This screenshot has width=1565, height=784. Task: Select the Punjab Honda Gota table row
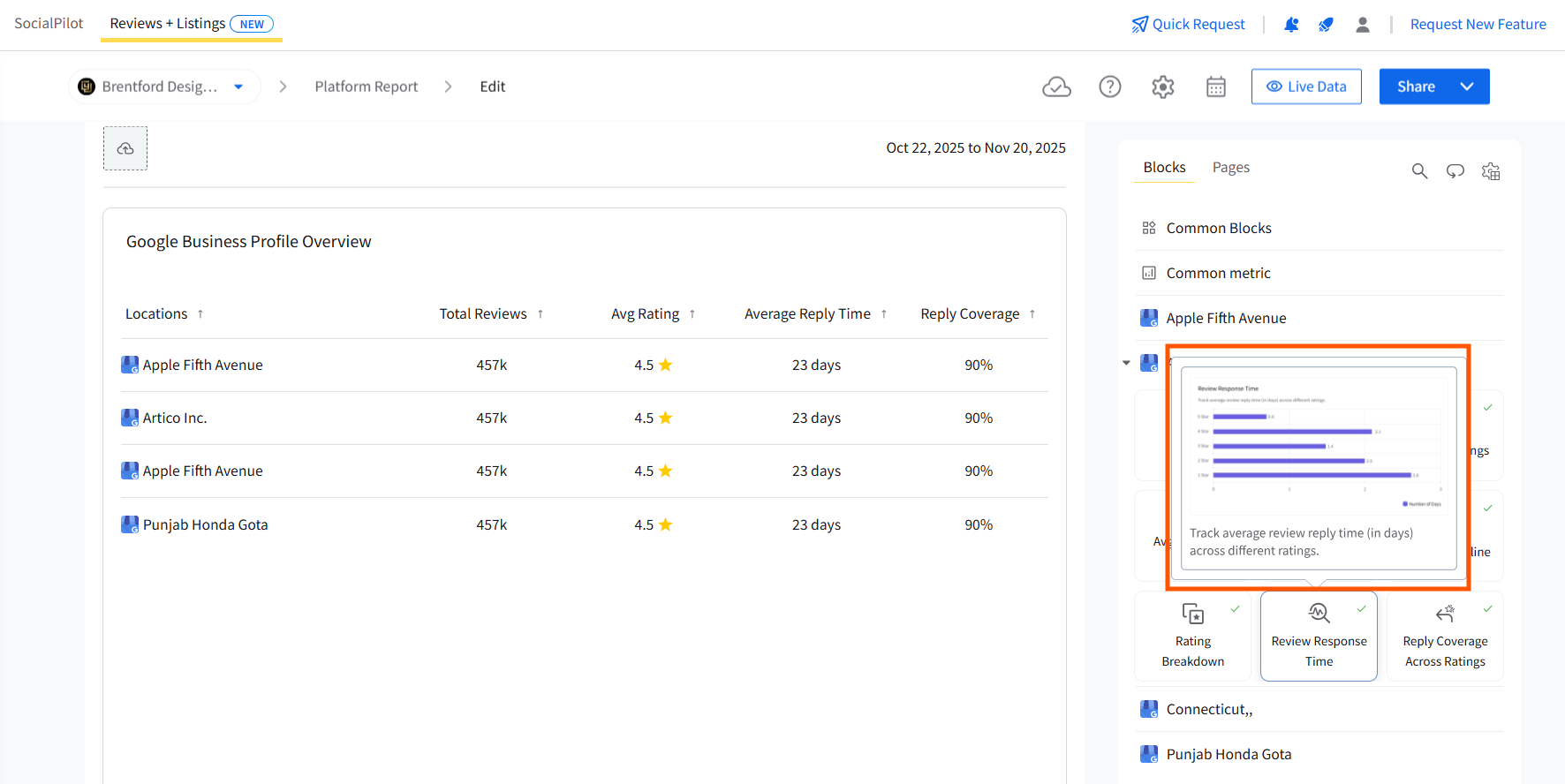(585, 524)
